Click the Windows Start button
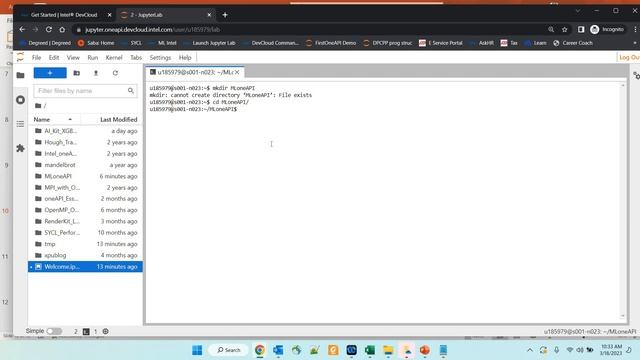The image size is (640, 360). 197,350
